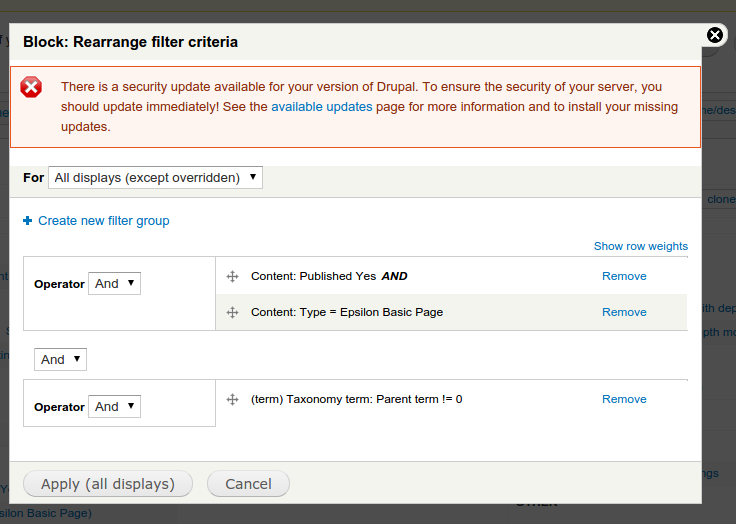736x524 pixels.
Task: Click Create new filter group link
Action: tap(104, 221)
